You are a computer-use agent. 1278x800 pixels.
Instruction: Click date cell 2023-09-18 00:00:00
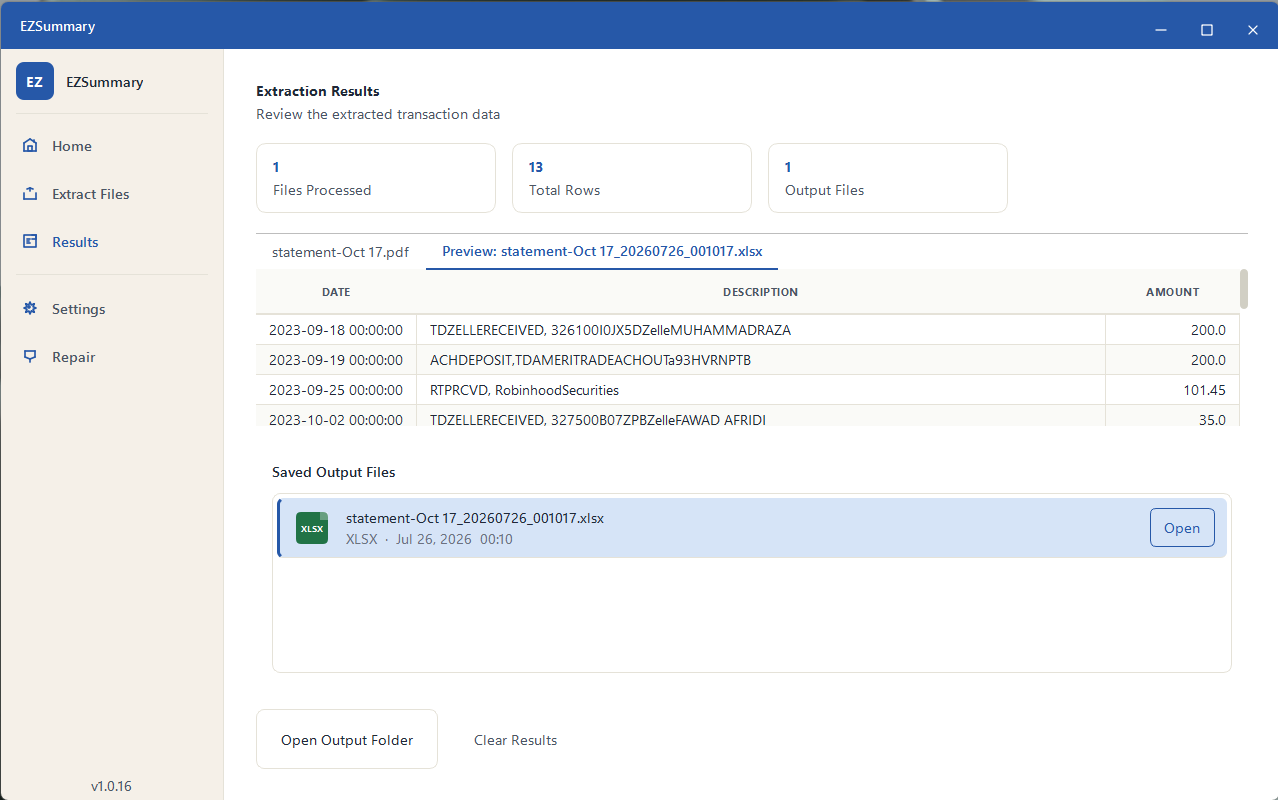336,330
